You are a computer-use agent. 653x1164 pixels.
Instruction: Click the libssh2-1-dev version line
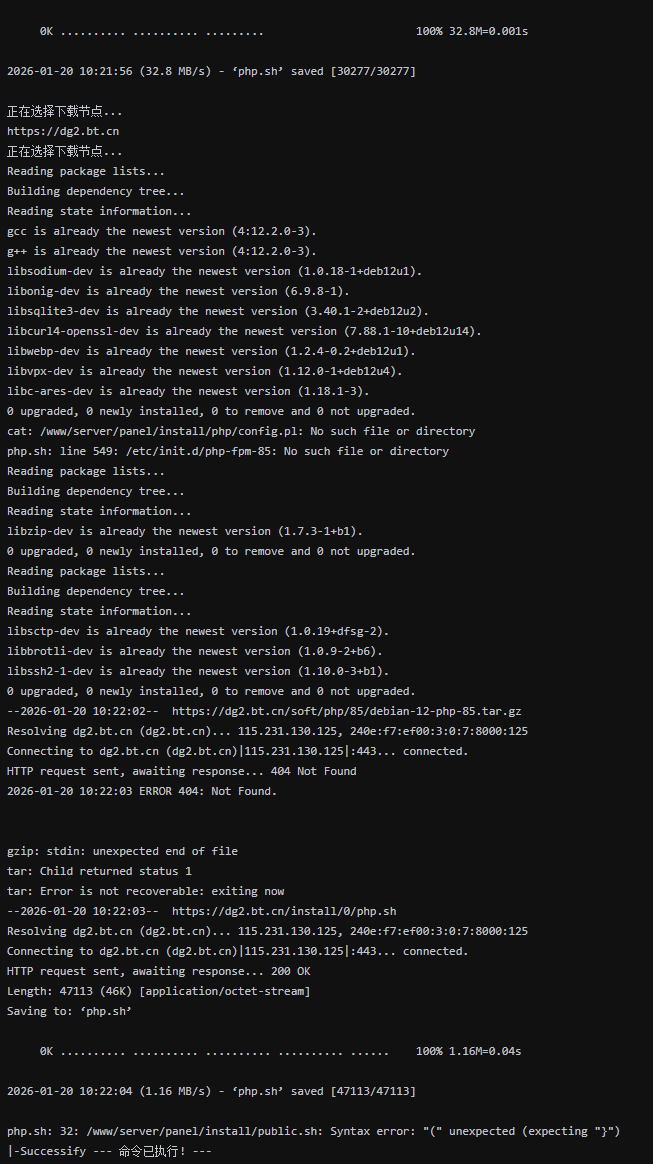click(198, 671)
